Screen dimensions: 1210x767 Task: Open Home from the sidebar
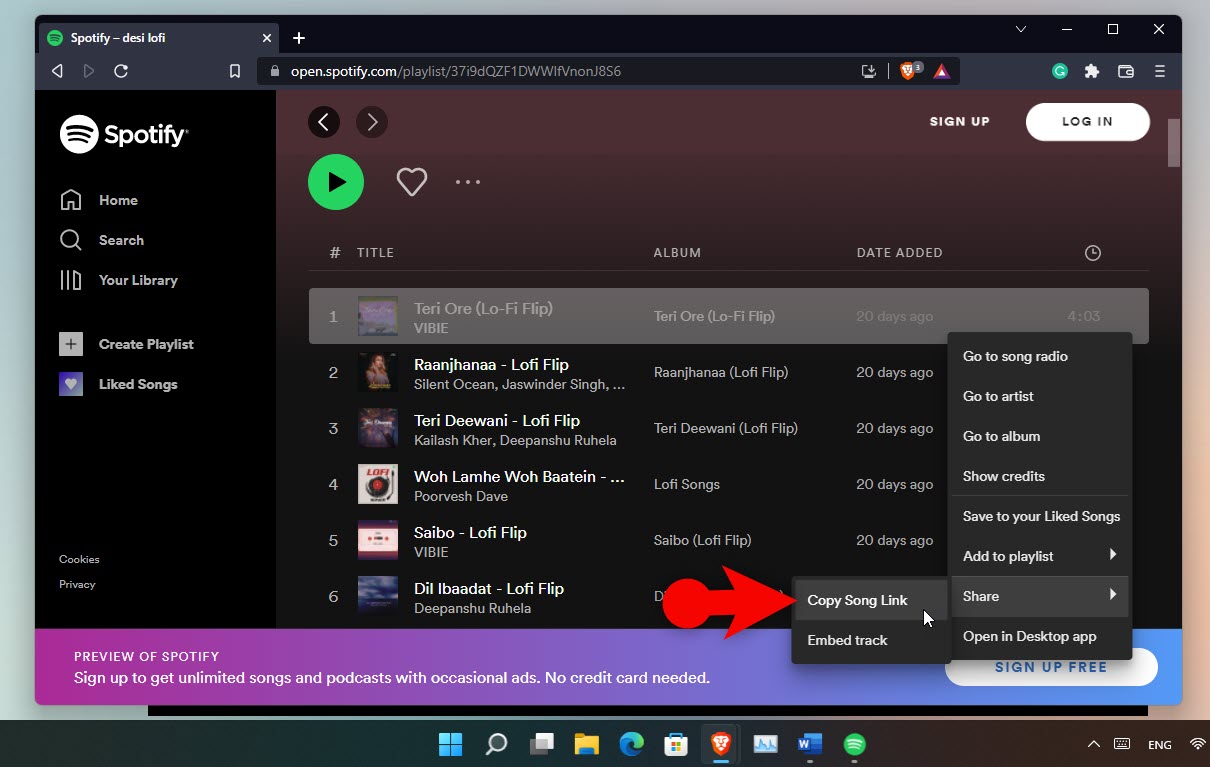click(x=99, y=200)
